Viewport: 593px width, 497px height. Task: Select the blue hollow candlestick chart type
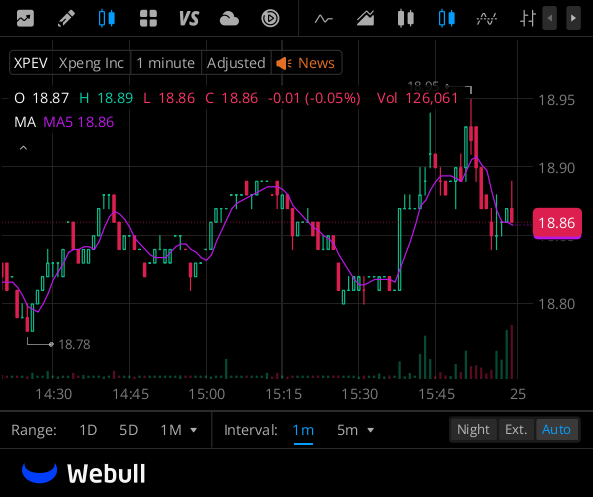coord(446,18)
